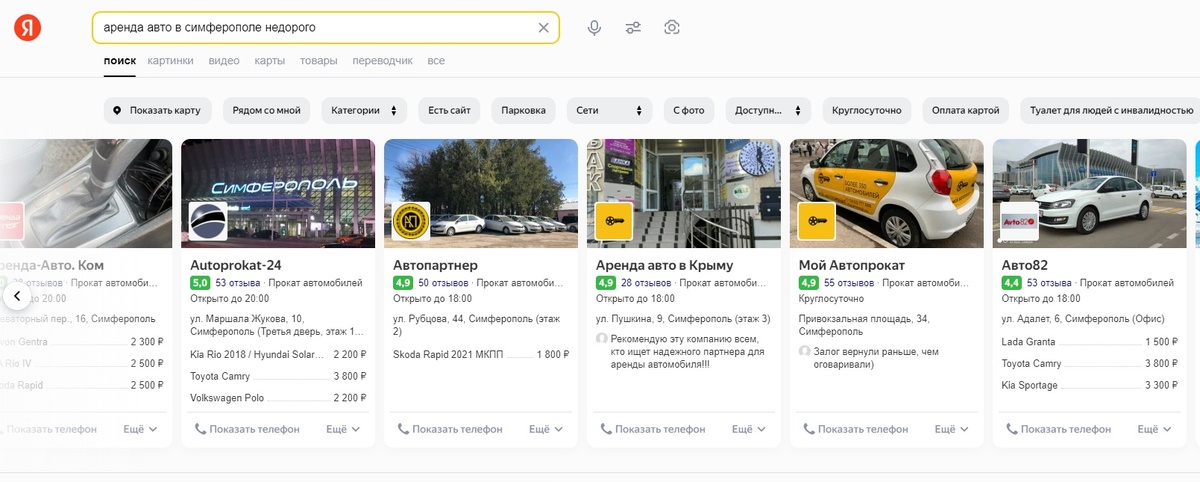The width and height of the screenshot is (1200, 482).
Task: Open Мой Автопрокат yellow car photo
Action: (887, 193)
